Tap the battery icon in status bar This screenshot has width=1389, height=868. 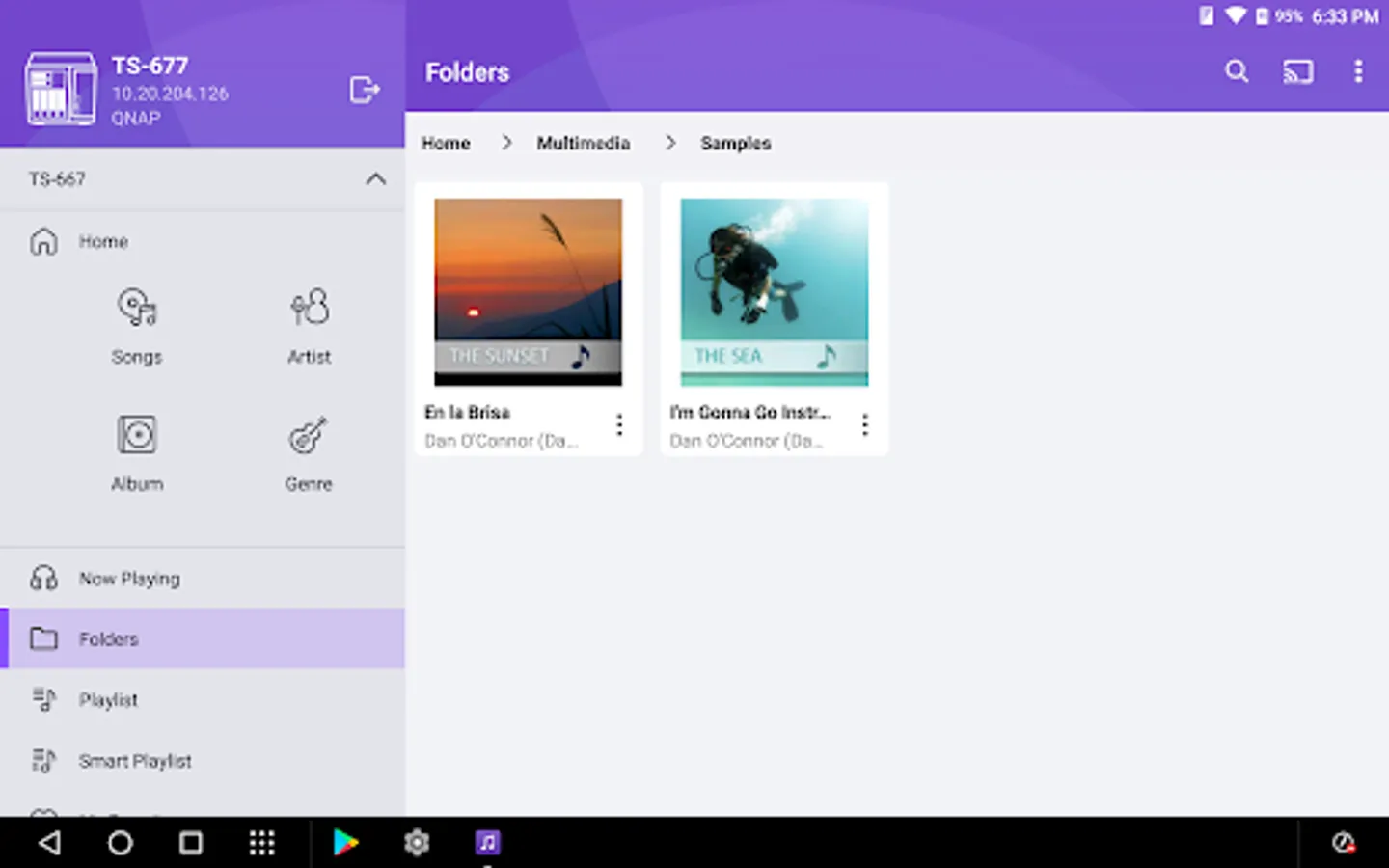coord(1262,15)
